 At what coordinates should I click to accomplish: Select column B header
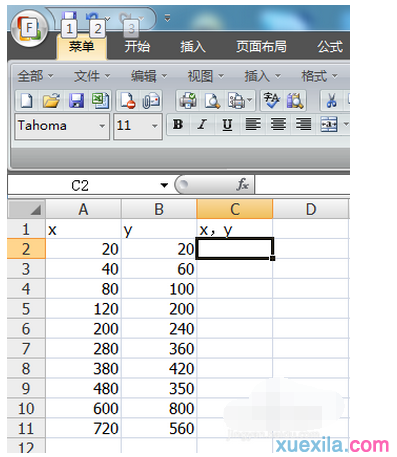click(x=159, y=209)
